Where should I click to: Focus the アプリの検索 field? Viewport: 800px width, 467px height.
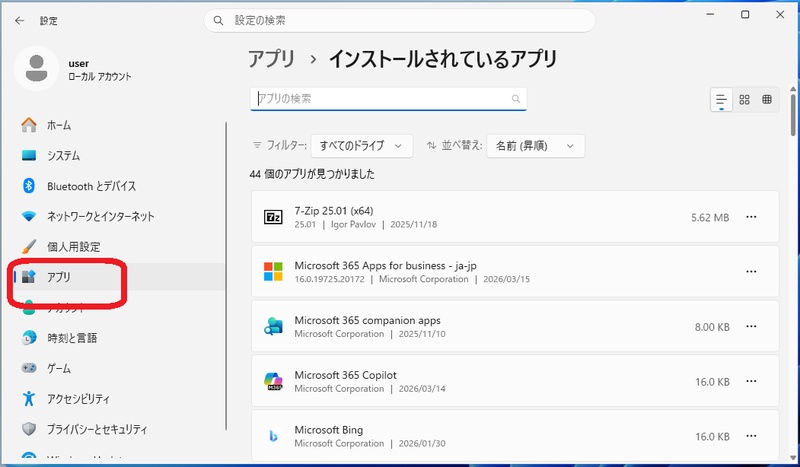(388, 99)
